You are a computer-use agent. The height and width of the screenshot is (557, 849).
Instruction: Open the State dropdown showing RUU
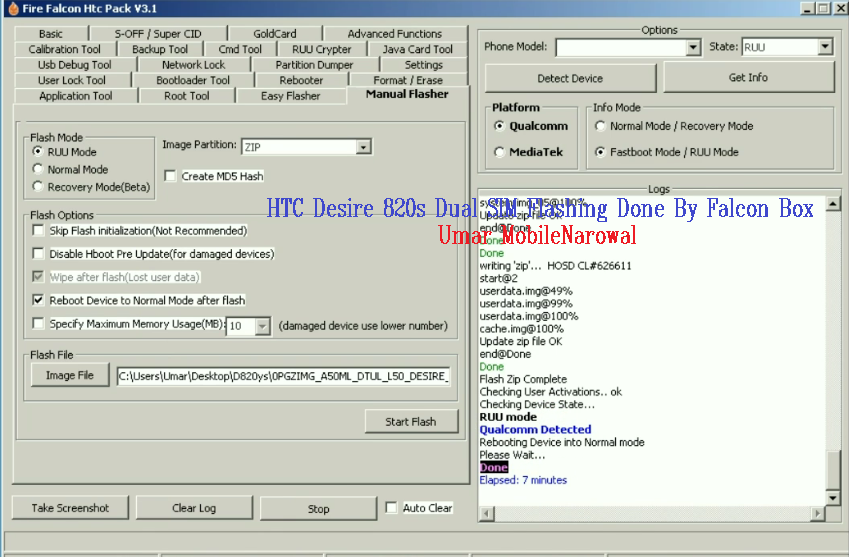[825, 47]
